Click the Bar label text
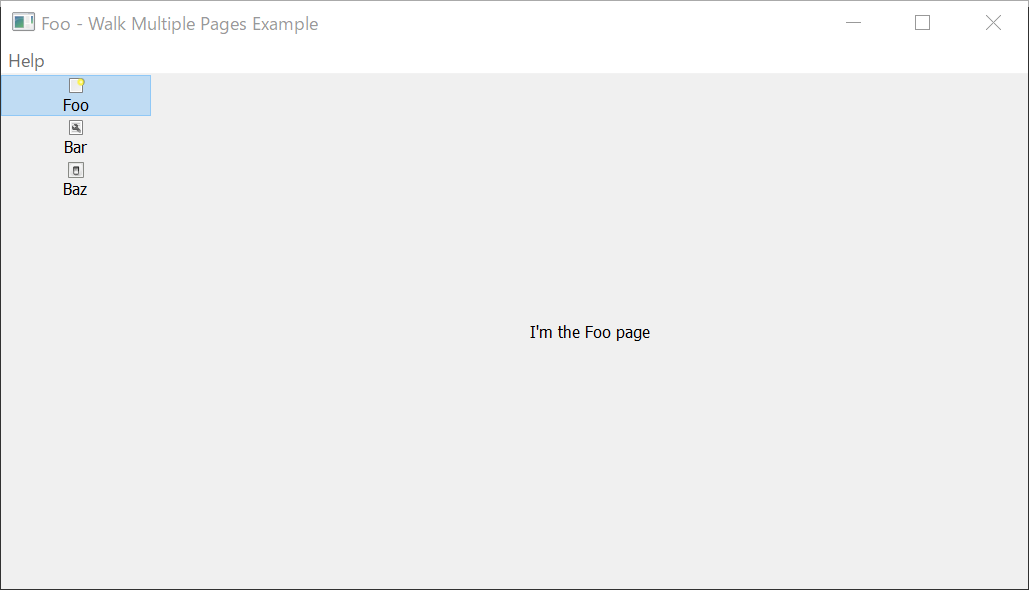1029x590 pixels. (75, 147)
